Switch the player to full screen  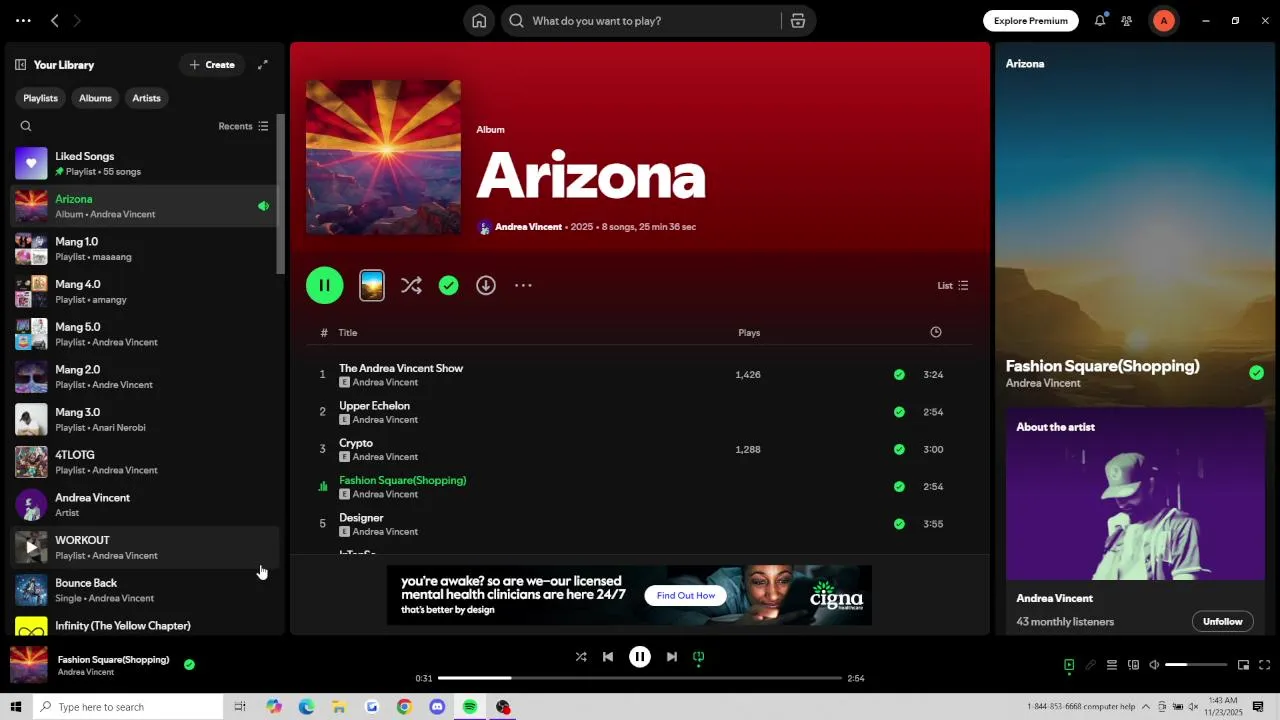[1265, 665]
